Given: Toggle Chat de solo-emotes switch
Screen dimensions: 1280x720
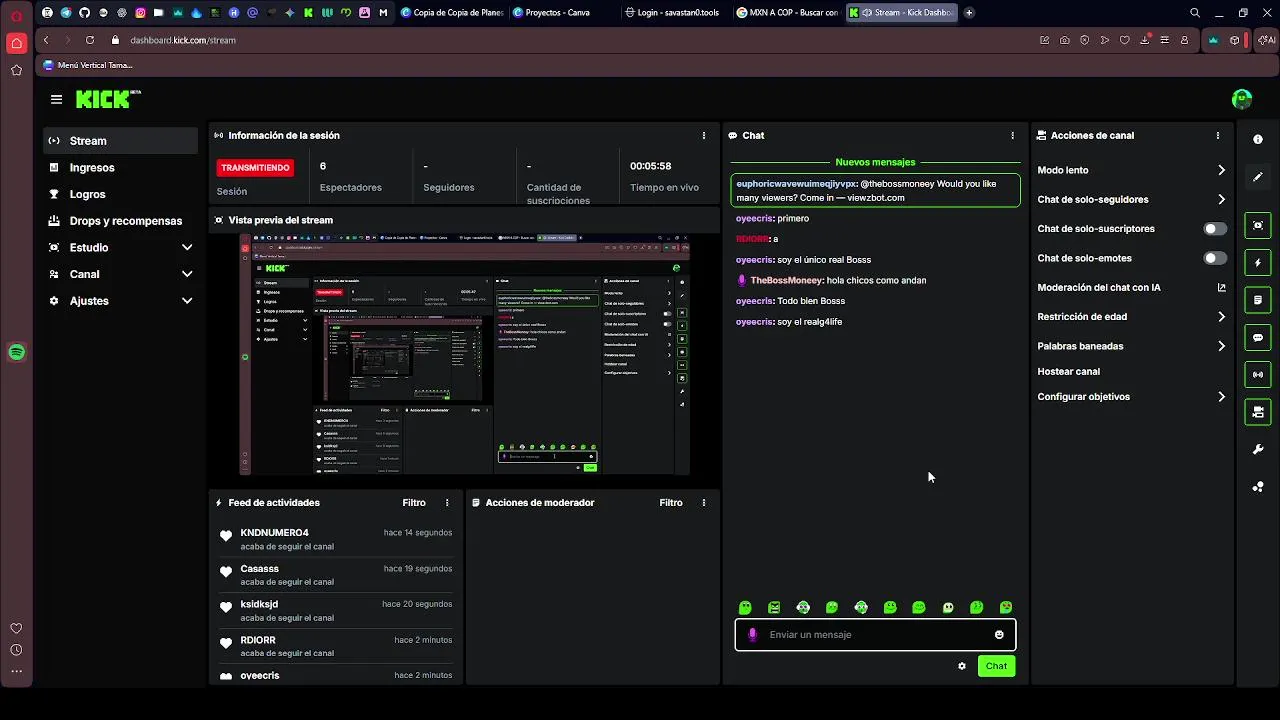Looking at the screenshot, I should (1215, 258).
